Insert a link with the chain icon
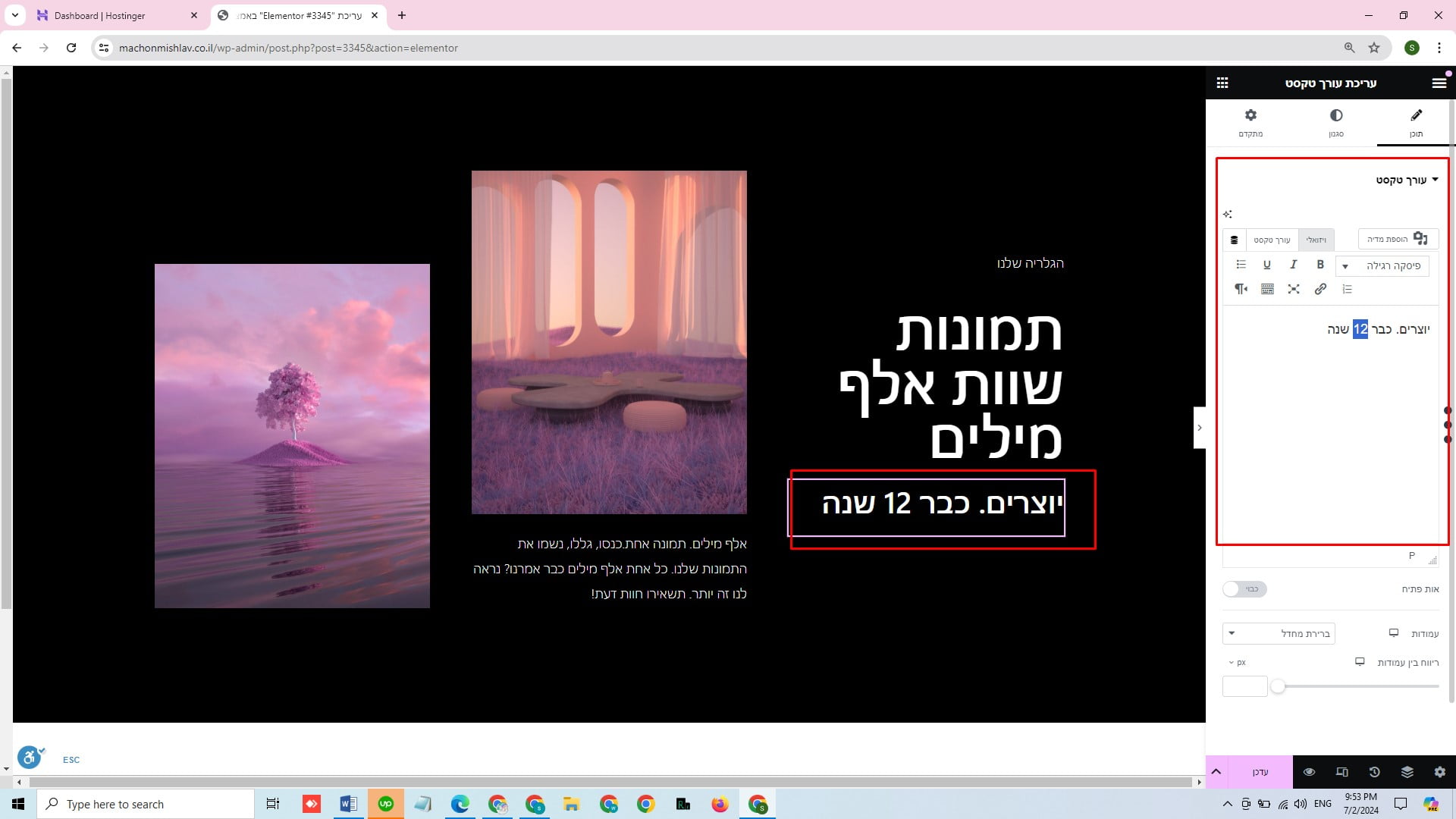This screenshot has height=819, width=1456. click(x=1320, y=289)
